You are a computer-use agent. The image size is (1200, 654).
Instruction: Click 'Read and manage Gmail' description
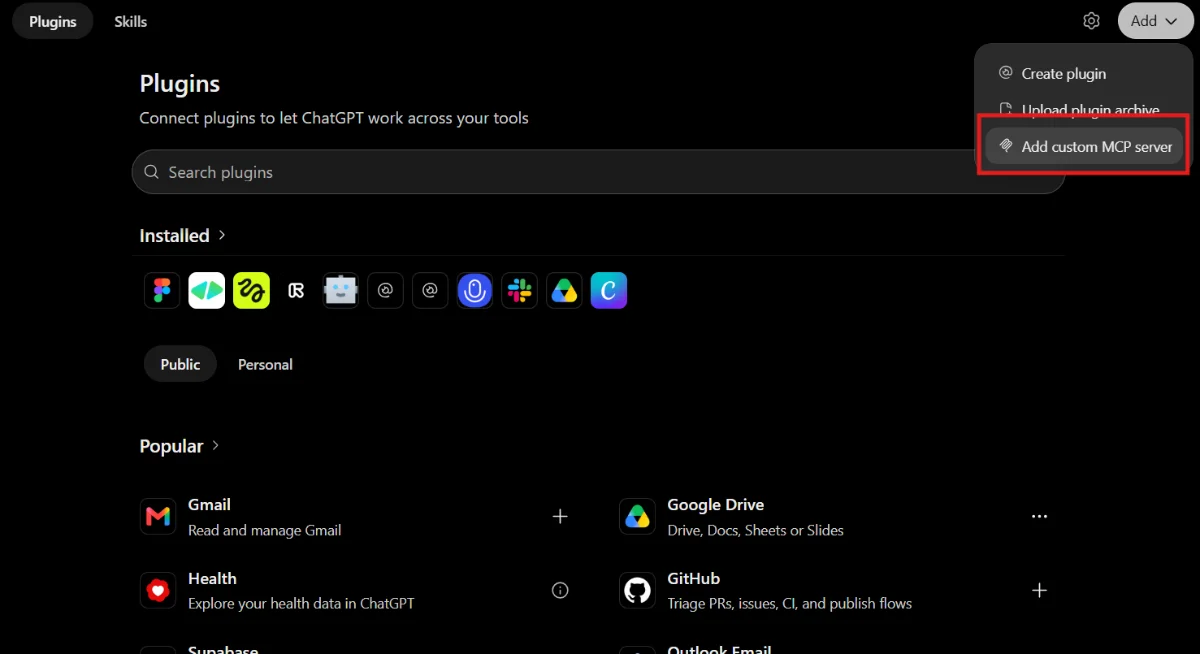pos(264,530)
